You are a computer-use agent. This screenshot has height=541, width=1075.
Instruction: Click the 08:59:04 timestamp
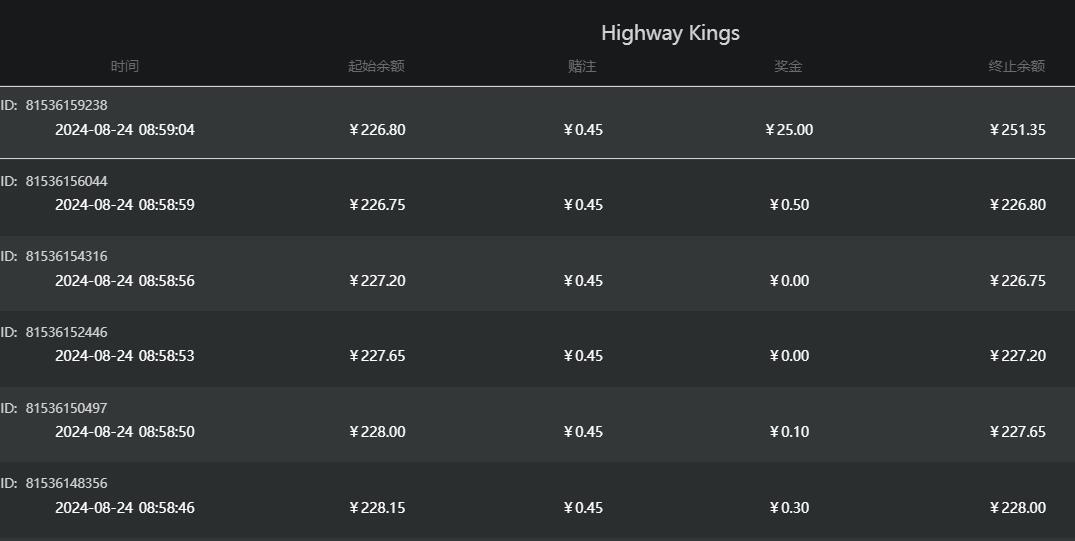(125, 130)
